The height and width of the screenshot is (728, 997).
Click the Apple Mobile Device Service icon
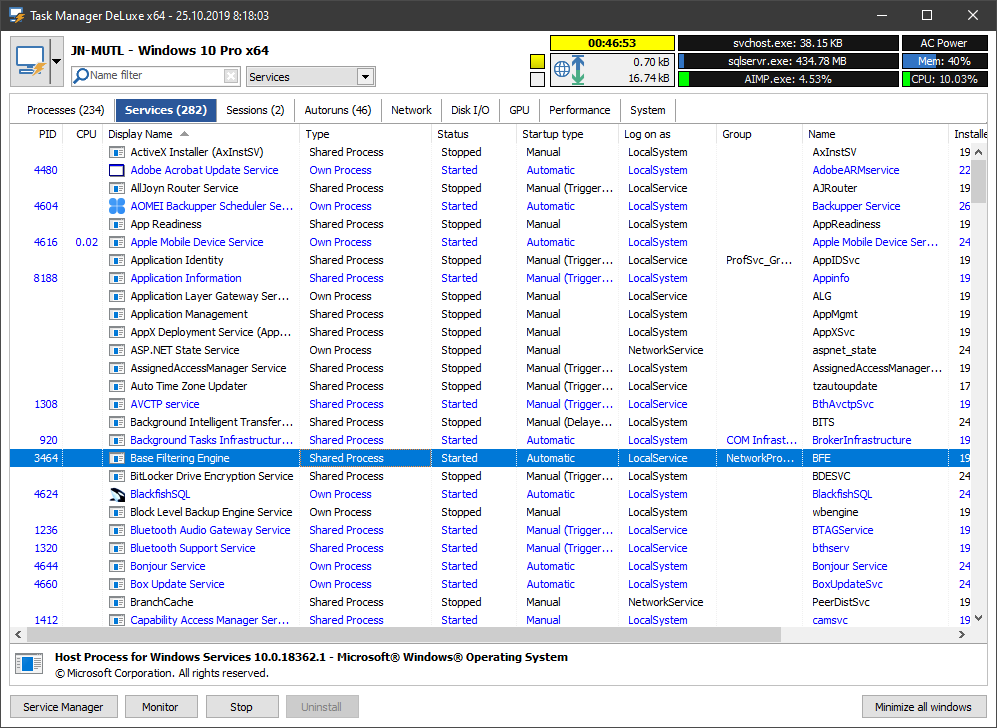click(116, 242)
